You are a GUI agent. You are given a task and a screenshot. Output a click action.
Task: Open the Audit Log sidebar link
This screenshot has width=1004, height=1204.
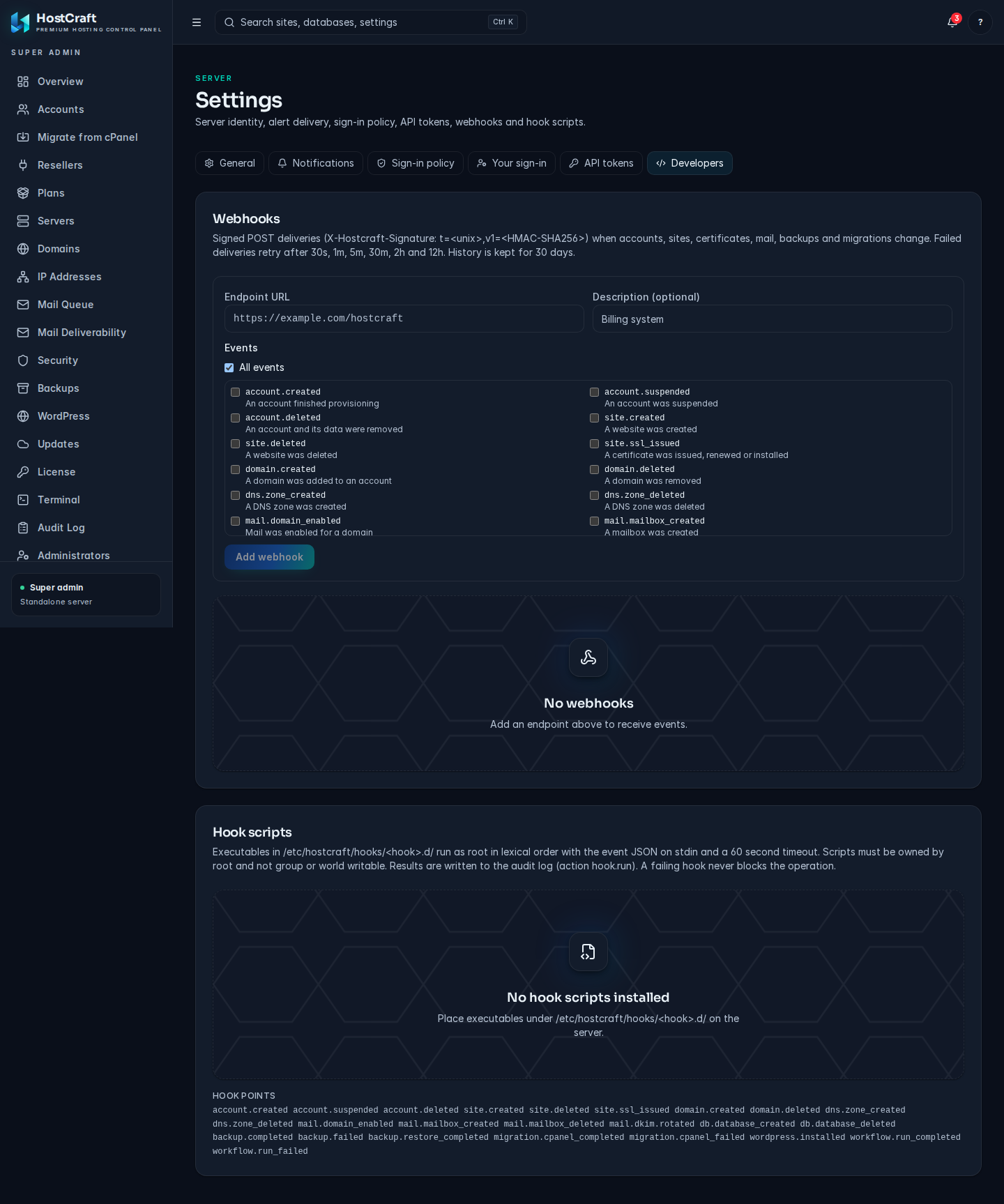pos(86,528)
